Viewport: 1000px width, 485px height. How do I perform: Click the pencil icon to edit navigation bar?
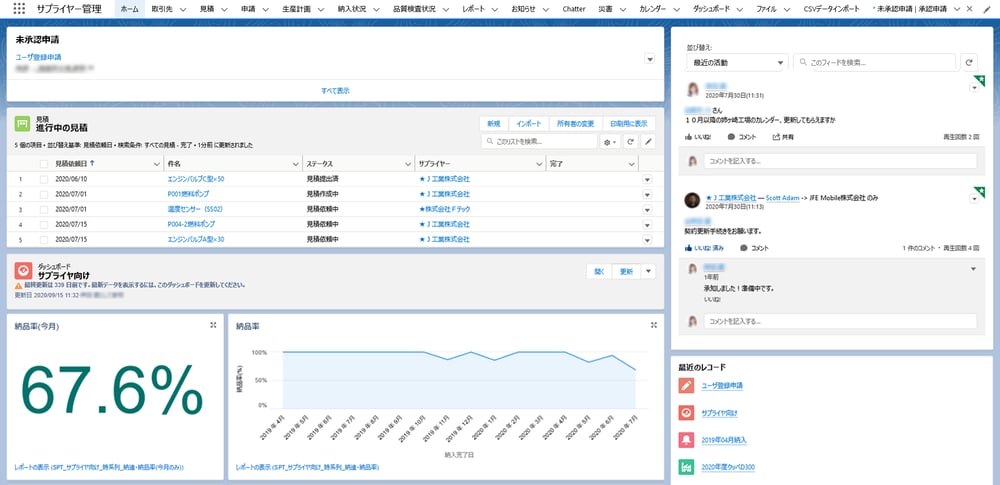click(x=989, y=8)
